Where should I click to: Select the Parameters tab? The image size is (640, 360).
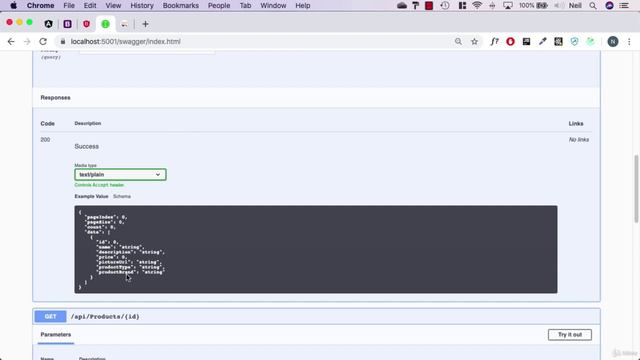tap(56, 335)
